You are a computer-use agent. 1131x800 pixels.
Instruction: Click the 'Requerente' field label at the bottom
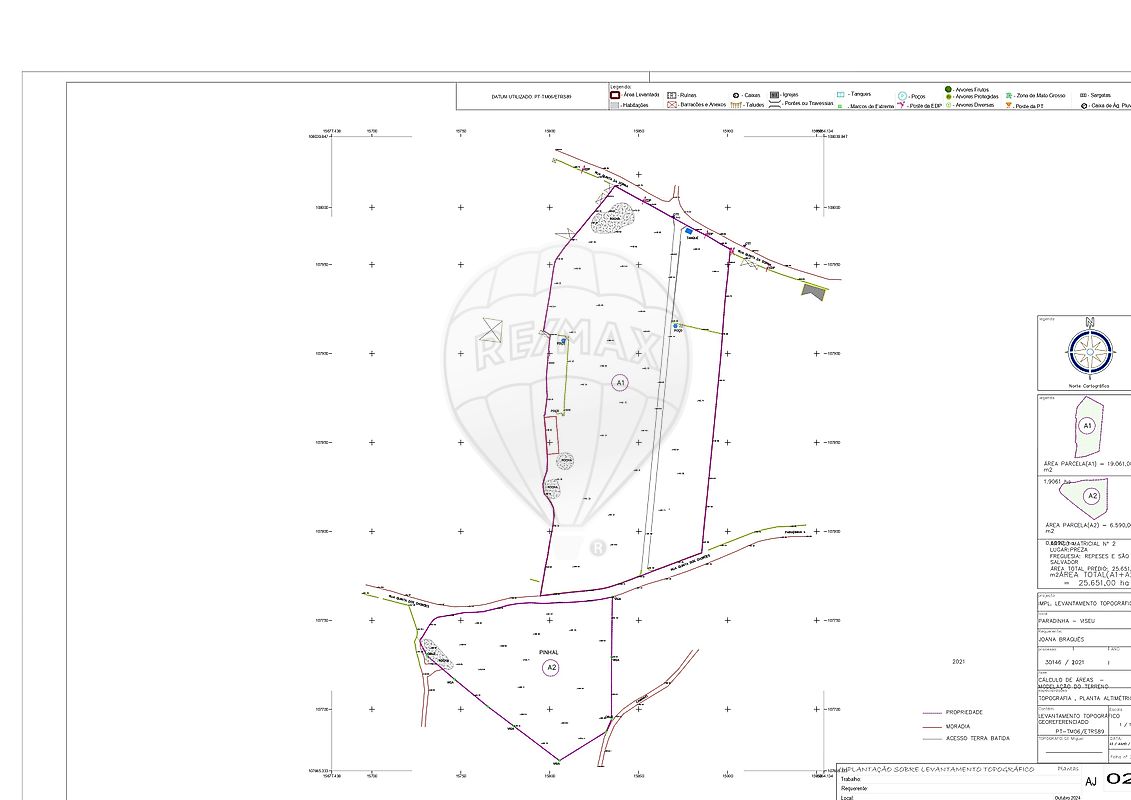coord(854,788)
